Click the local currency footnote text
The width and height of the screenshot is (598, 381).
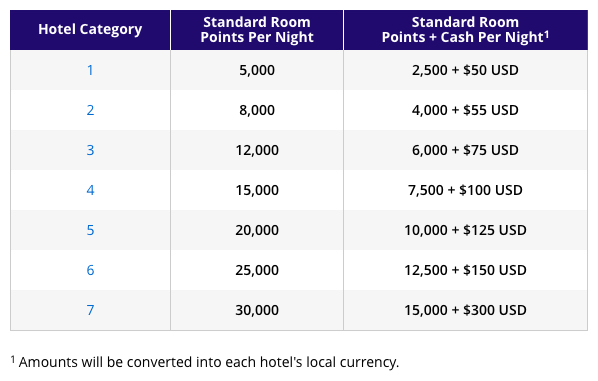point(205,362)
